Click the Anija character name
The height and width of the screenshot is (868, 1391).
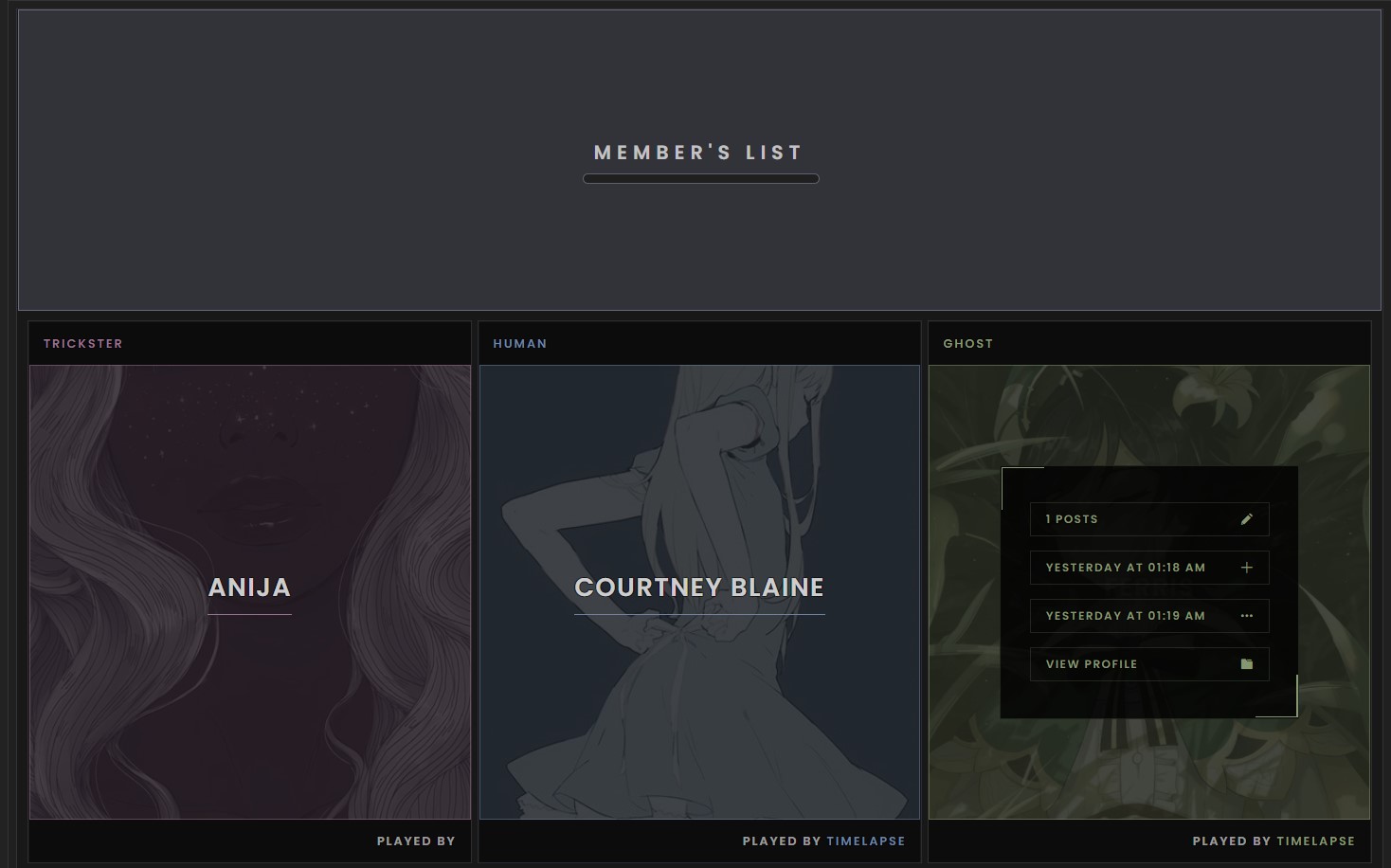pos(249,588)
